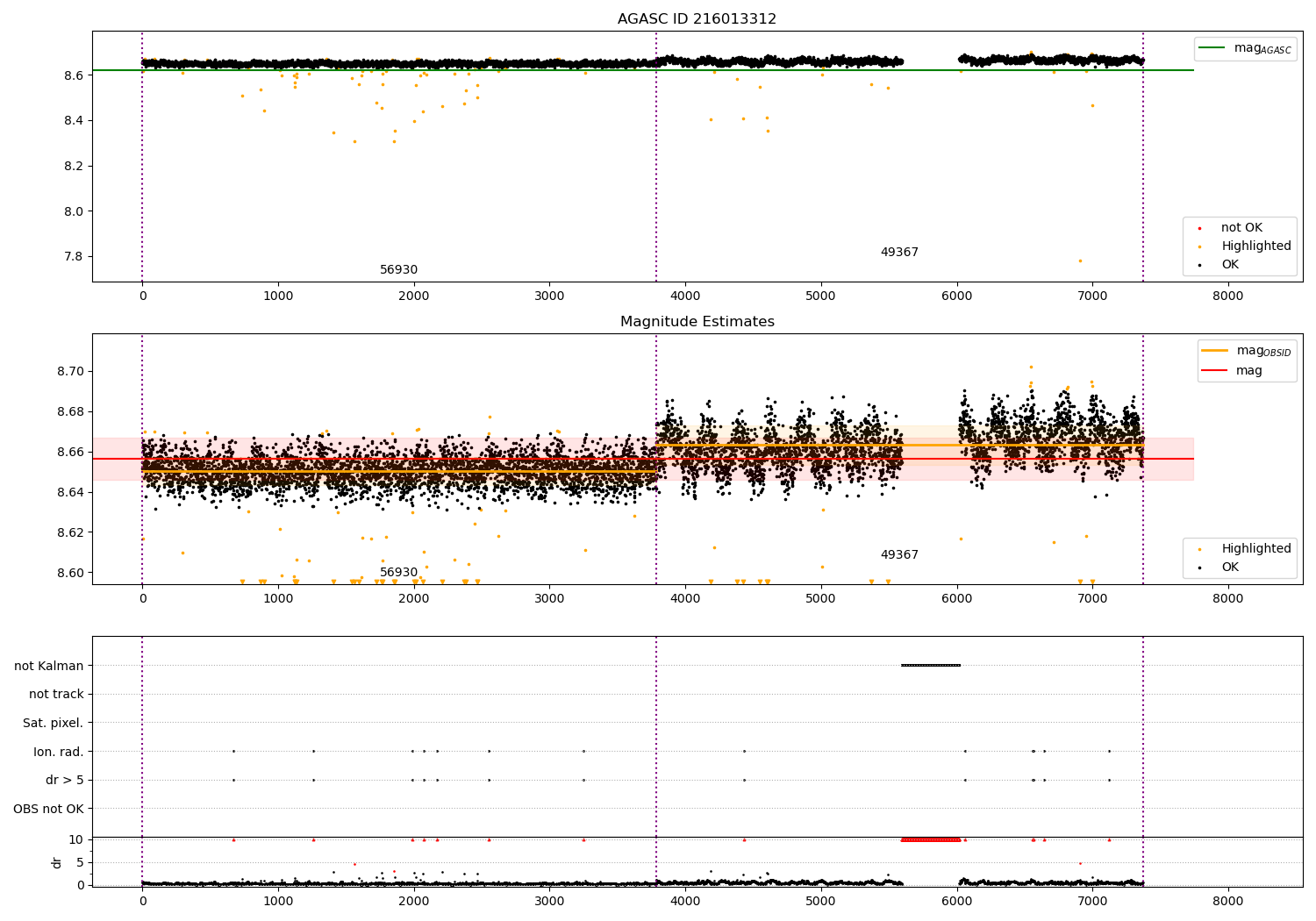Click the '8.70' y-axis tick label

pyautogui.click(x=69, y=371)
